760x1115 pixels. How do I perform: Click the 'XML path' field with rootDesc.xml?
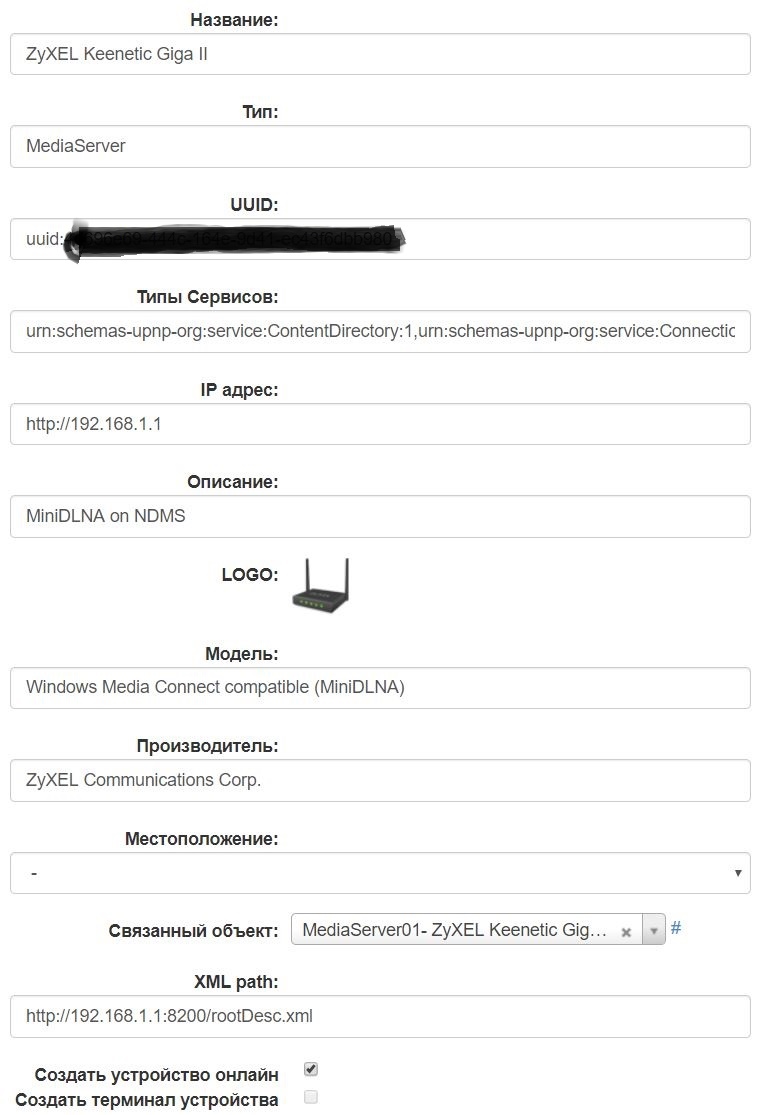click(x=380, y=1016)
